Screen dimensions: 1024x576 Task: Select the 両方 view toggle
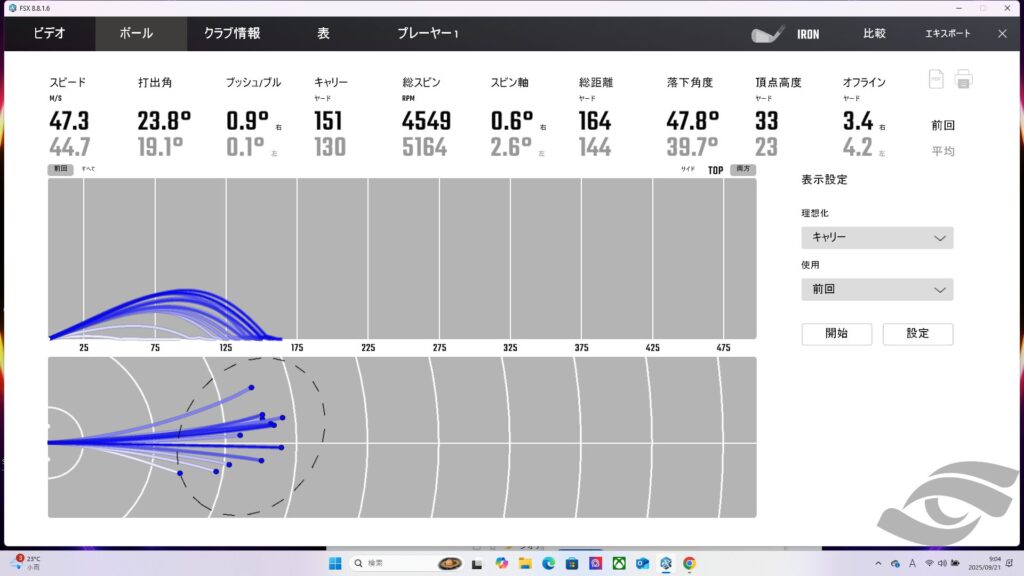click(x=742, y=170)
